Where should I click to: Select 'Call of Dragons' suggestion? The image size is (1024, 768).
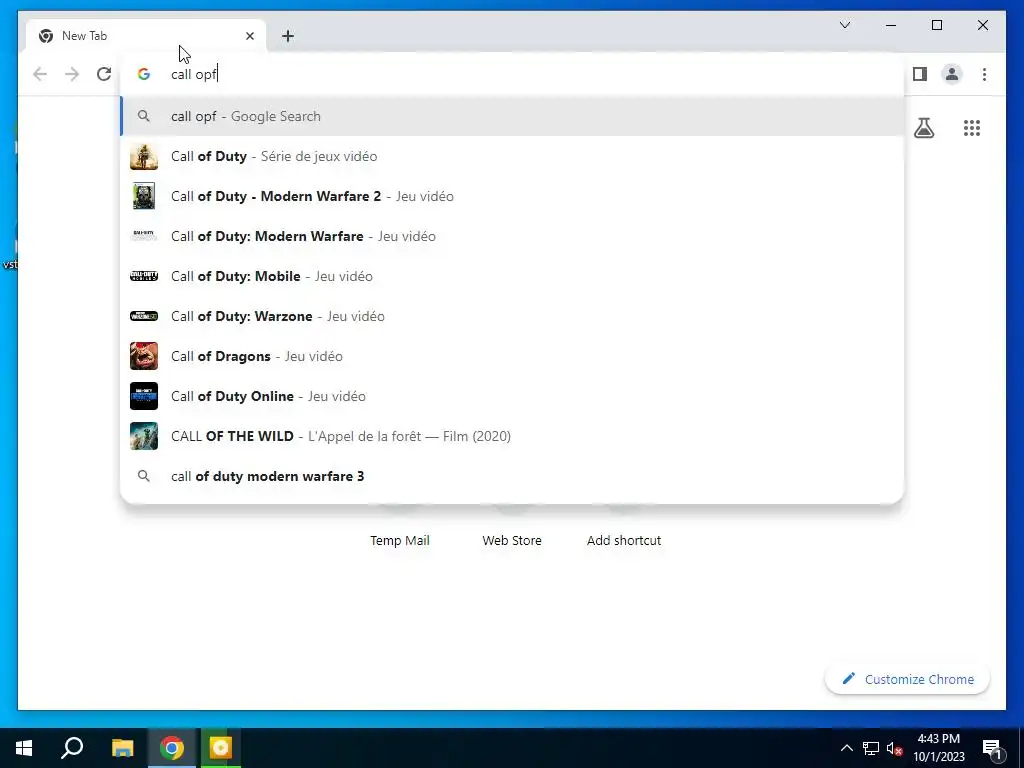pyautogui.click(x=512, y=356)
